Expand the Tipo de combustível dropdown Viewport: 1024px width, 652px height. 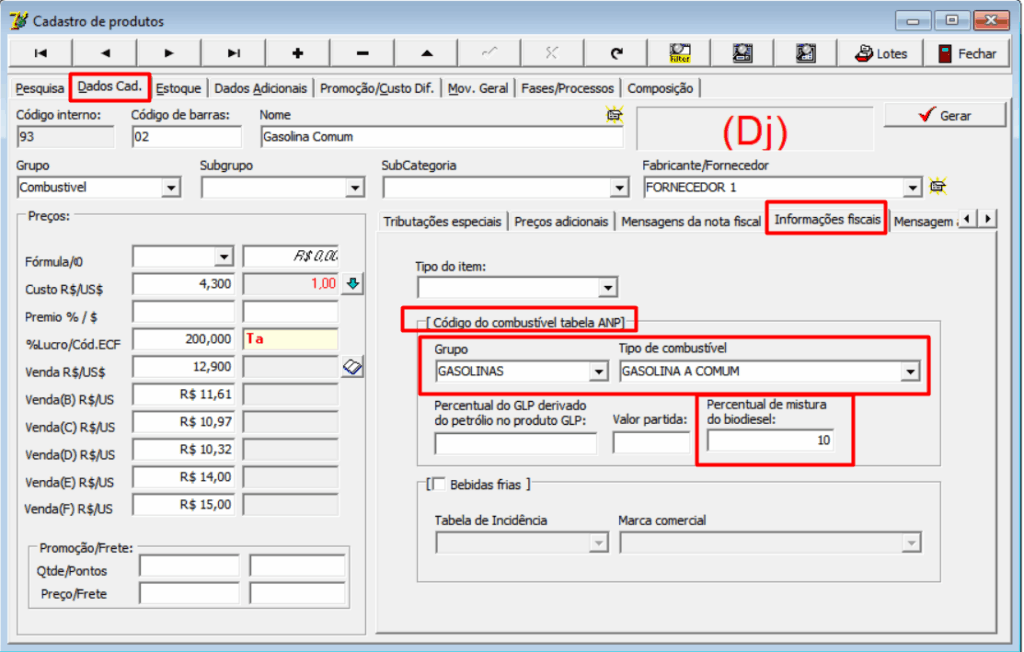pos(909,371)
